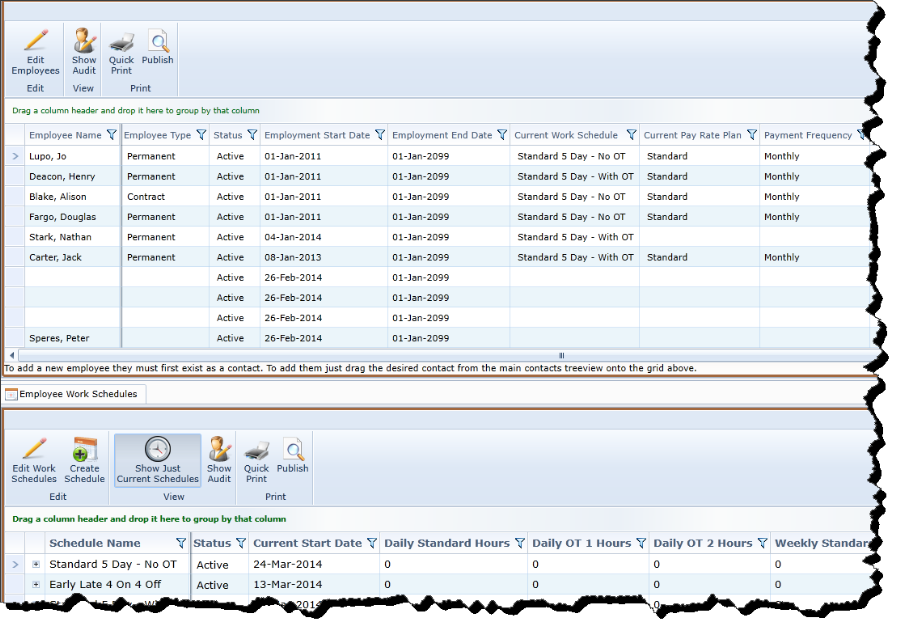Filter the employees grid Status column
This screenshot has height=630, width=900.
click(252, 135)
